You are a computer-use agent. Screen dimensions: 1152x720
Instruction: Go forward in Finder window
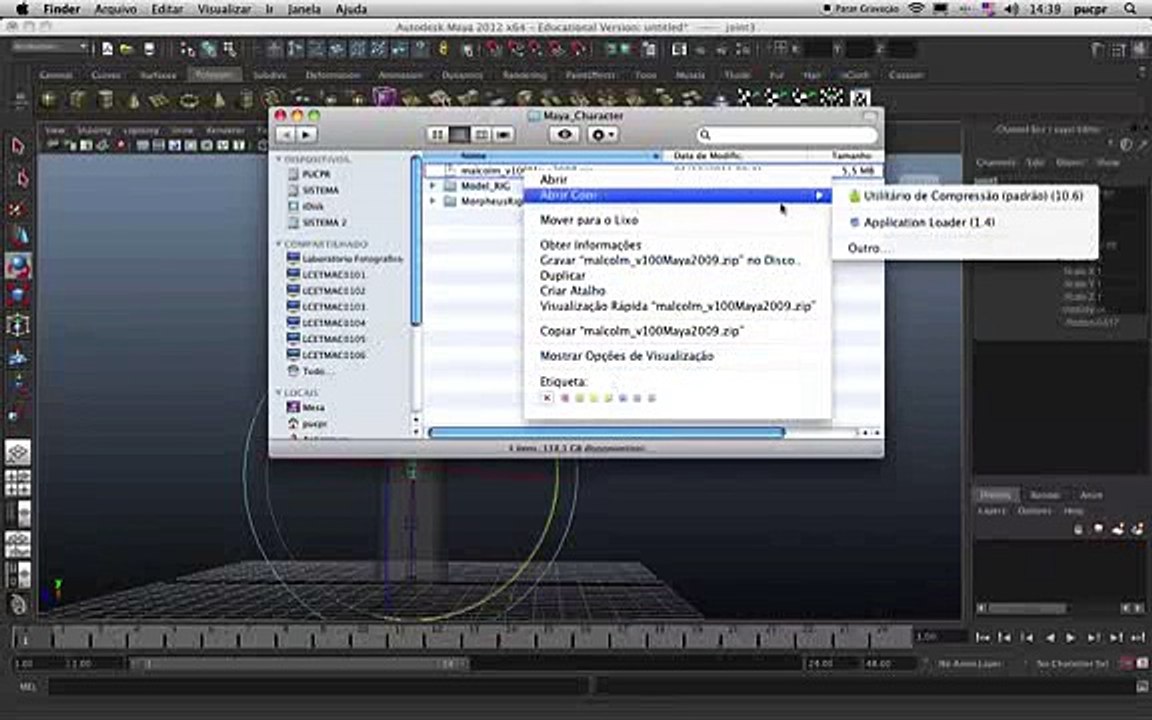306,134
